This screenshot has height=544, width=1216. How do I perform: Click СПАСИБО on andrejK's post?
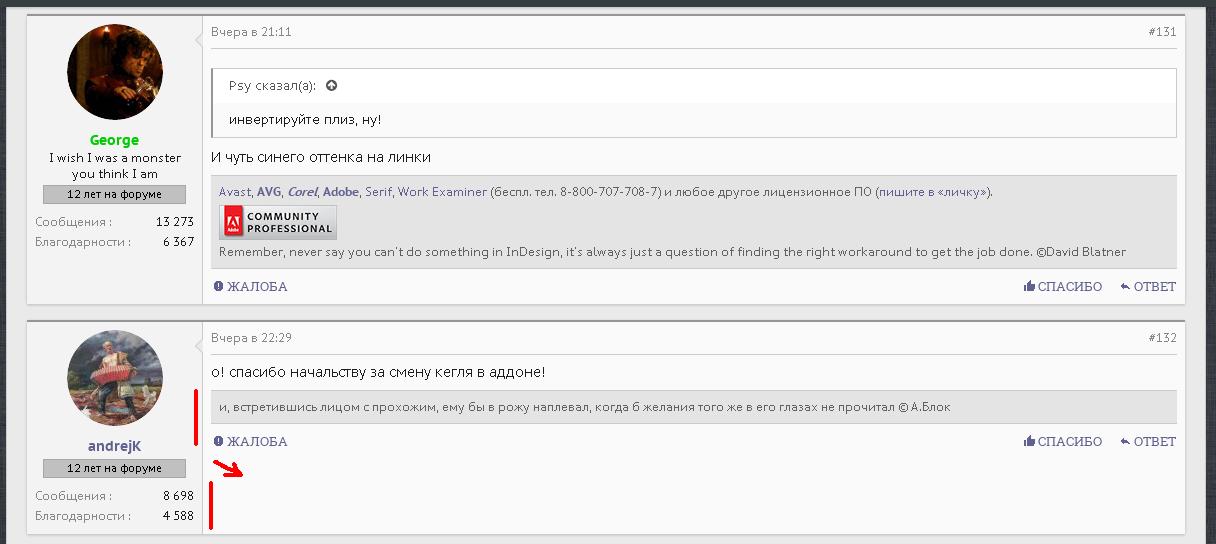click(1063, 442)
